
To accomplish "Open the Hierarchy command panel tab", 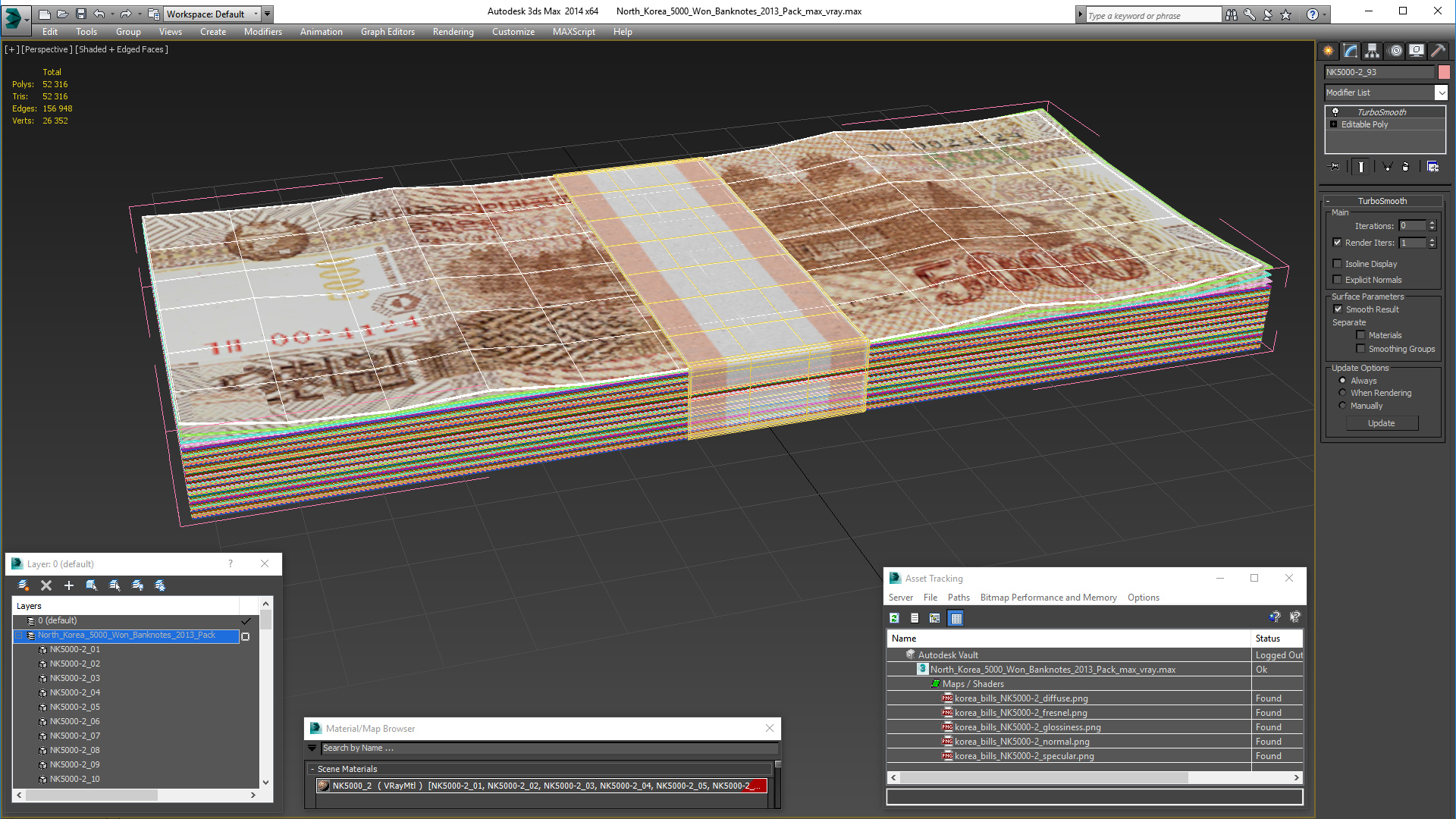I will (x=1373, y=51).
